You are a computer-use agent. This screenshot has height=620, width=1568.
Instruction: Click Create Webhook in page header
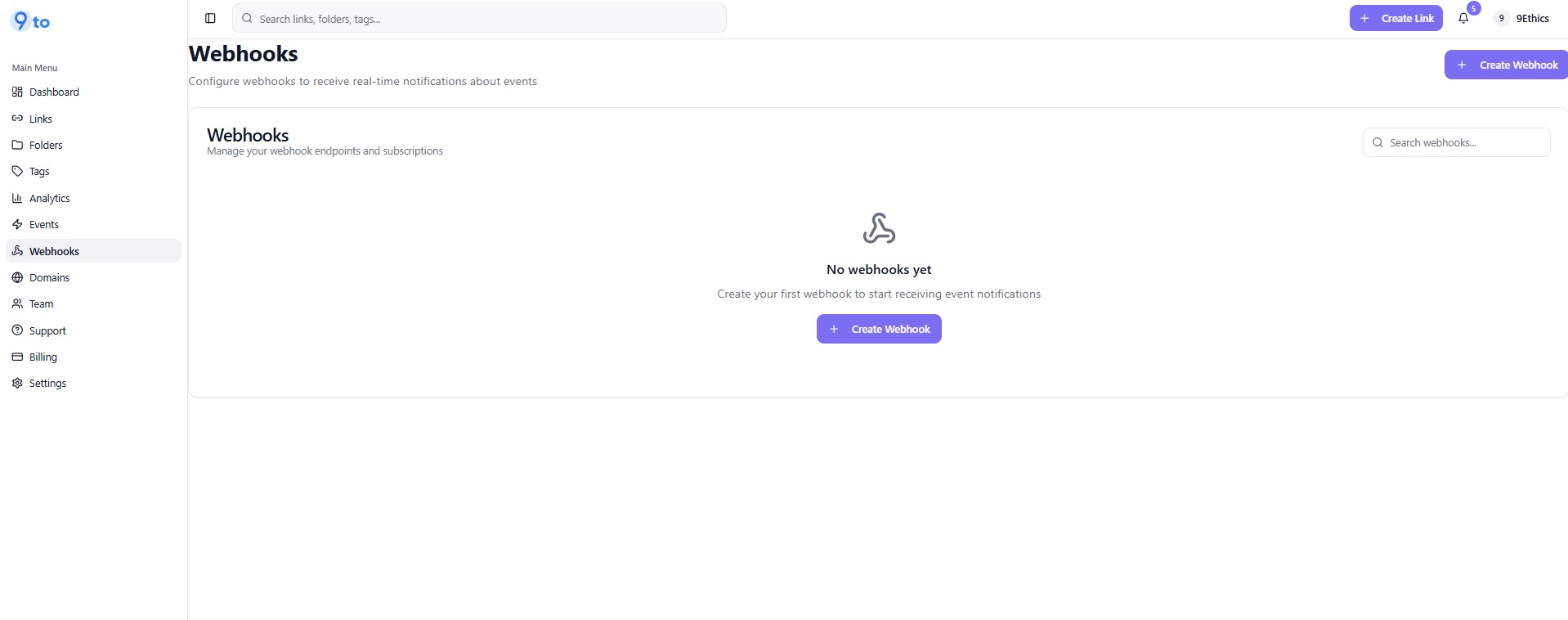1507,65
